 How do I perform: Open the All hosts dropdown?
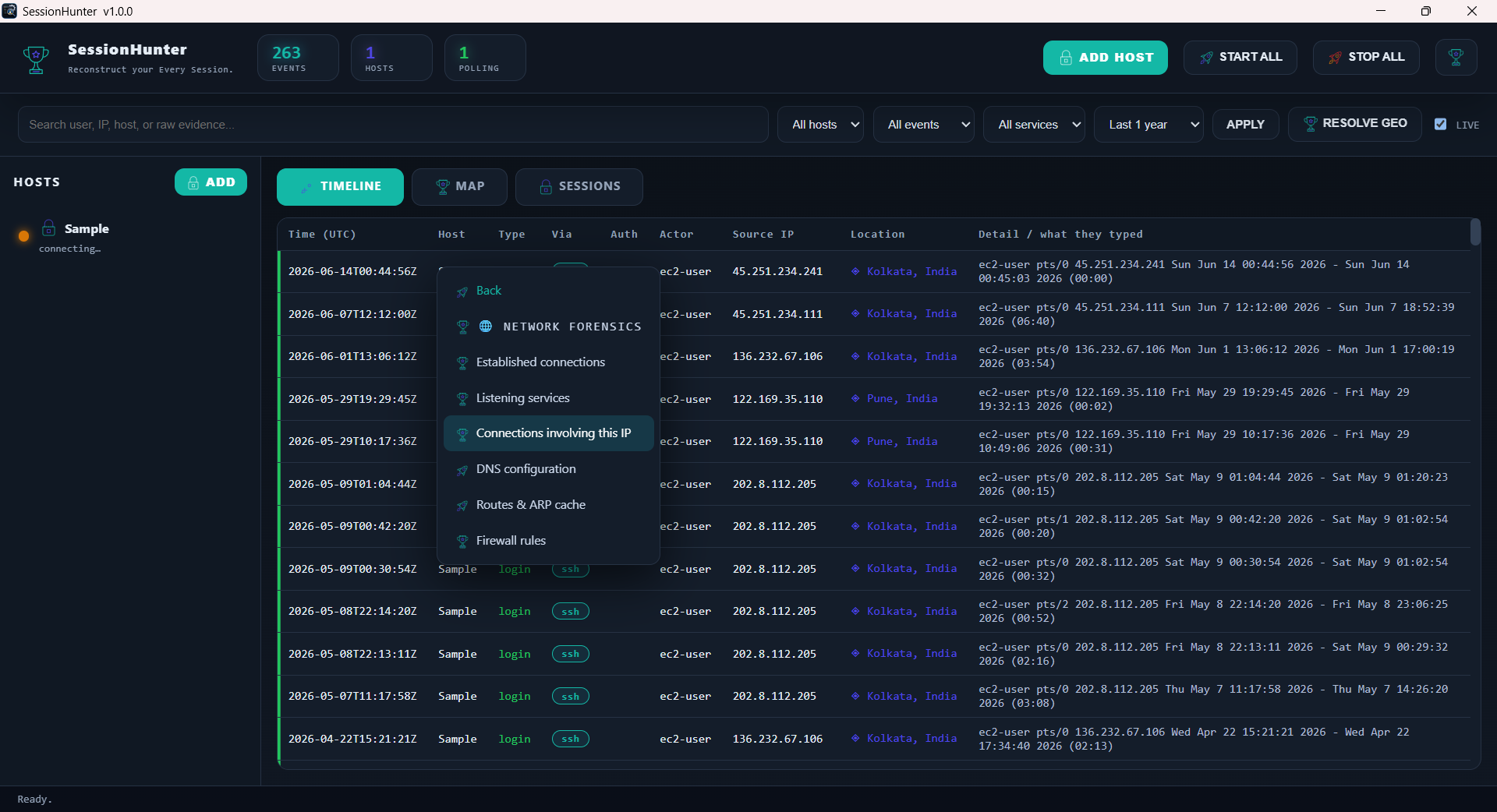(820, 125)
